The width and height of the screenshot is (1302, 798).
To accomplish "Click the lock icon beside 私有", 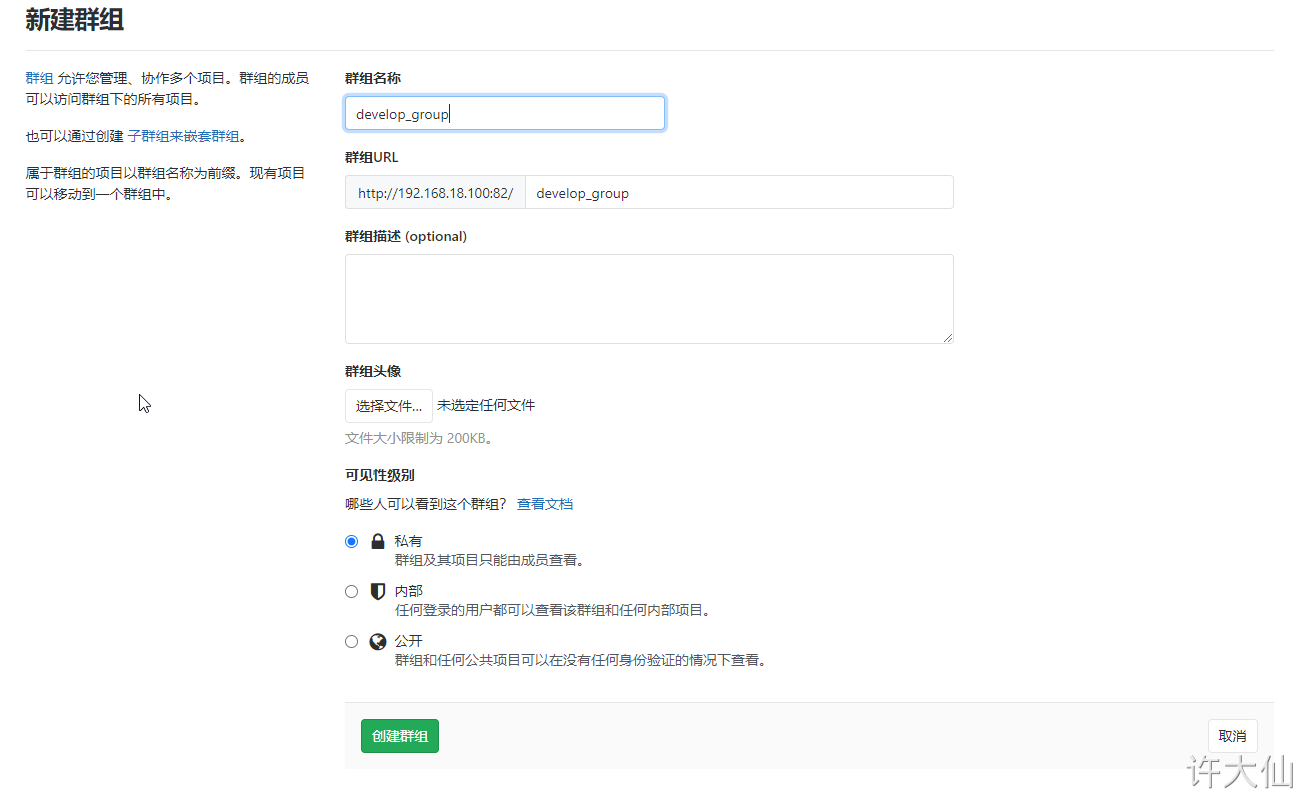I will (x=378, y=542).
